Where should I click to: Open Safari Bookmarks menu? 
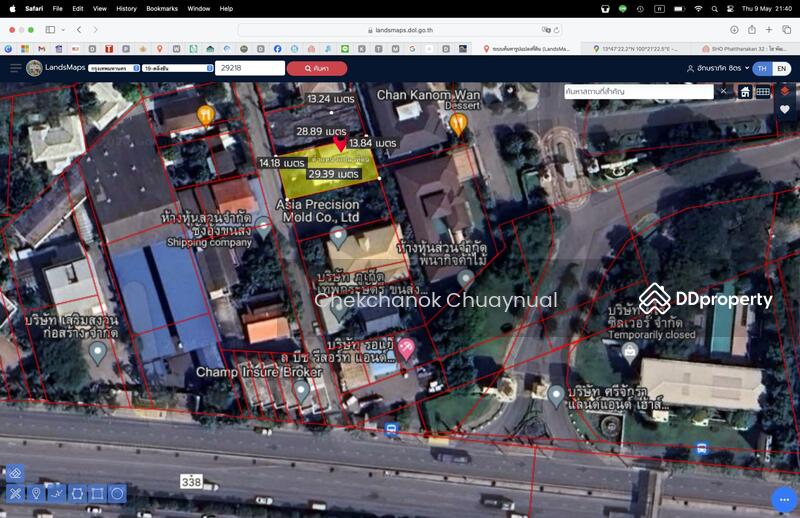162,9
